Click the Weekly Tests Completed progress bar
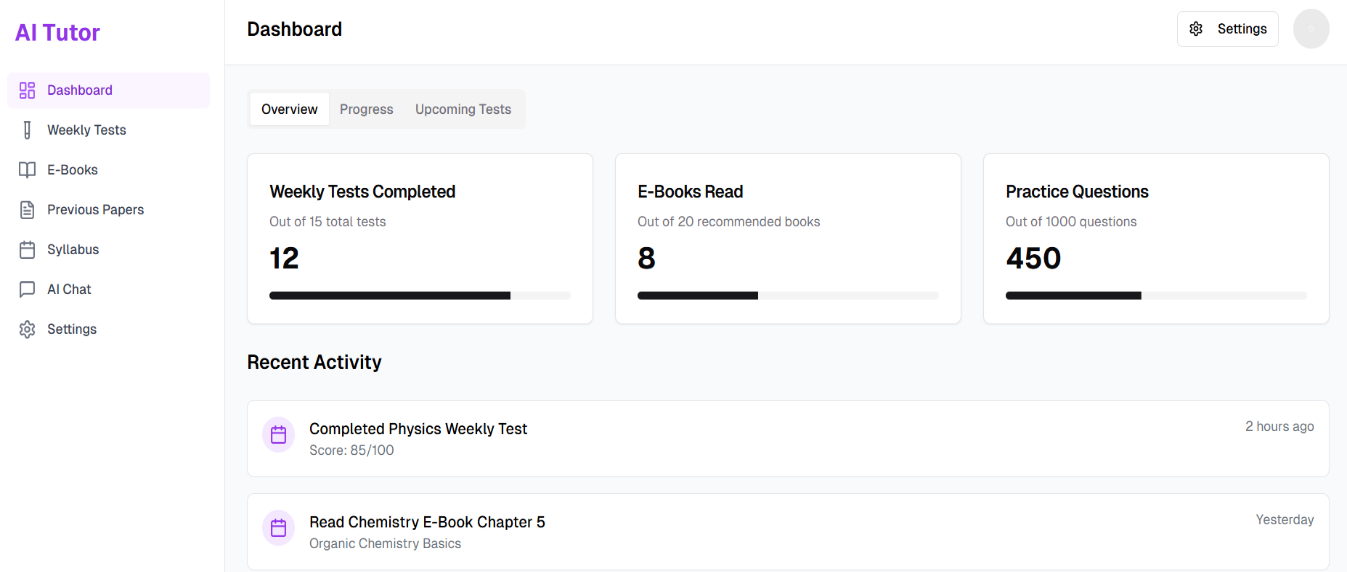The height and width of the screenshot is (572, 1347). [420, 296]
